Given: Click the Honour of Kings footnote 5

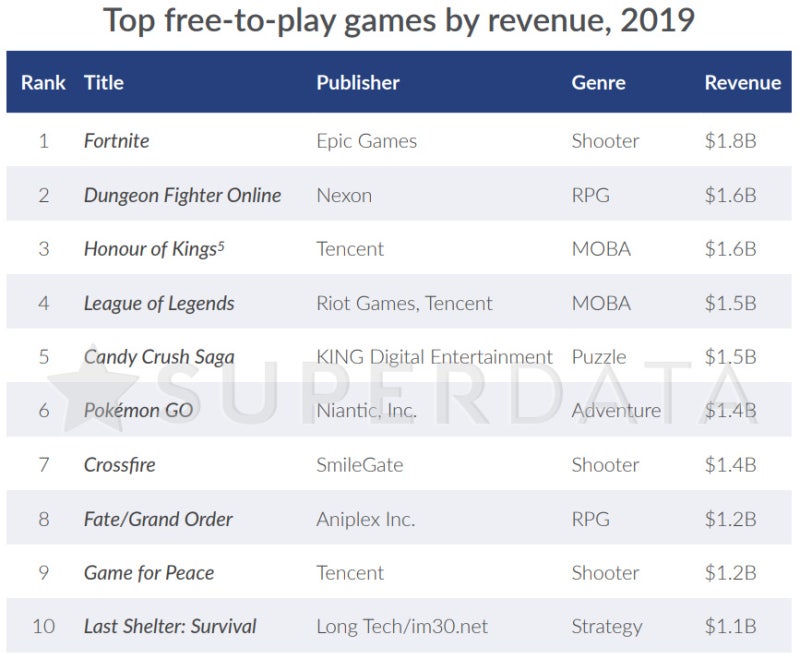Looking at the screenshot, I should 221,245.
